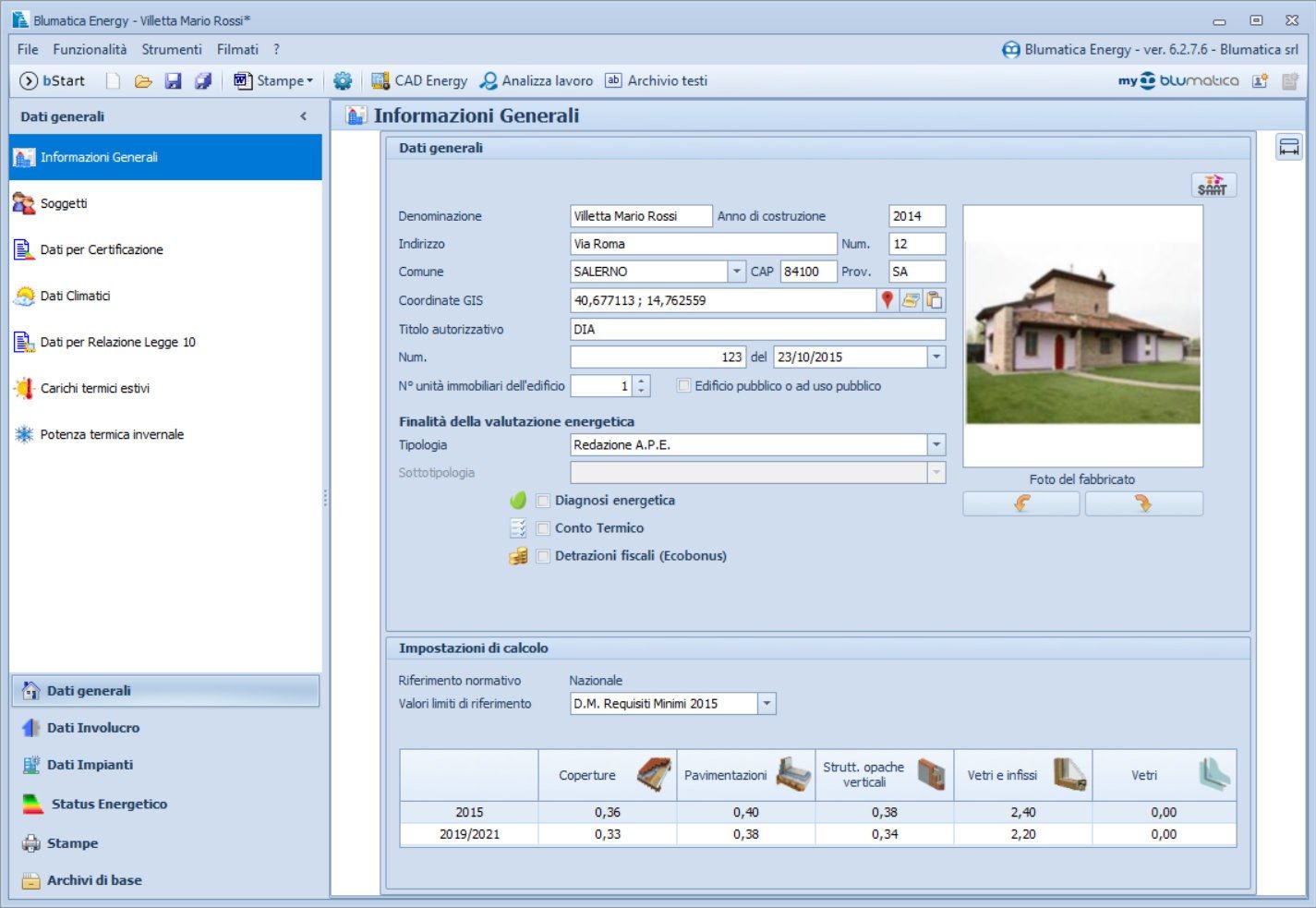Open the Comune dropdown for SALERNO
1316x908 pixels.
point(737,271)
